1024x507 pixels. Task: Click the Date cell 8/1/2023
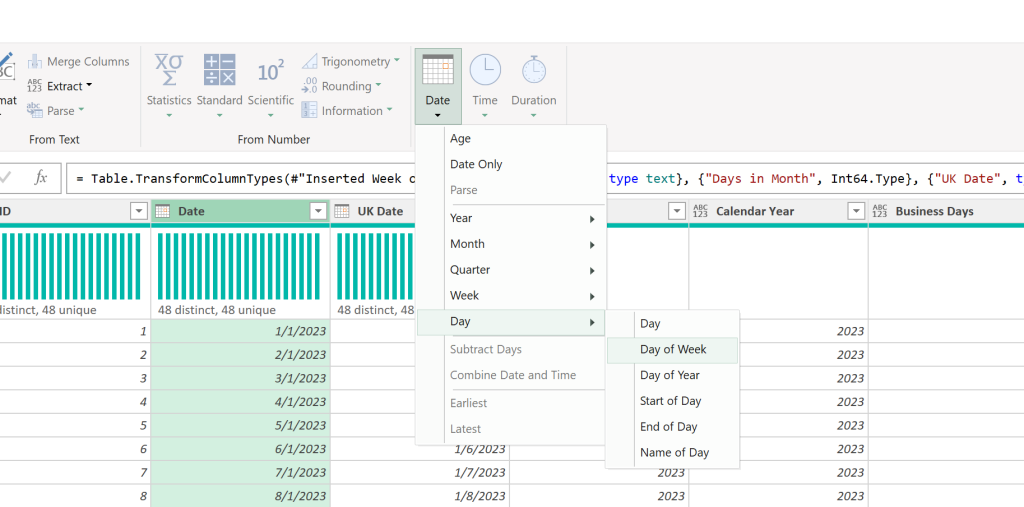click(x=240, y=496)
